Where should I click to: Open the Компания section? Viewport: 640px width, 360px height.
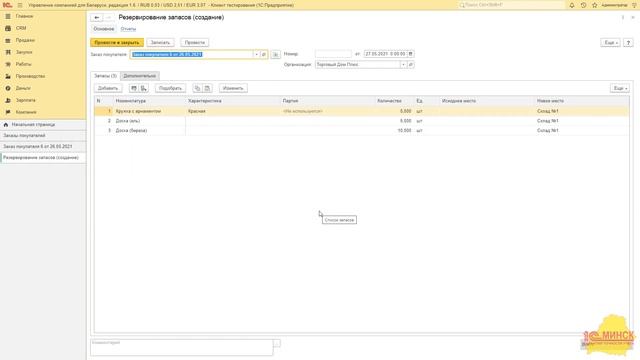[26, 112]
